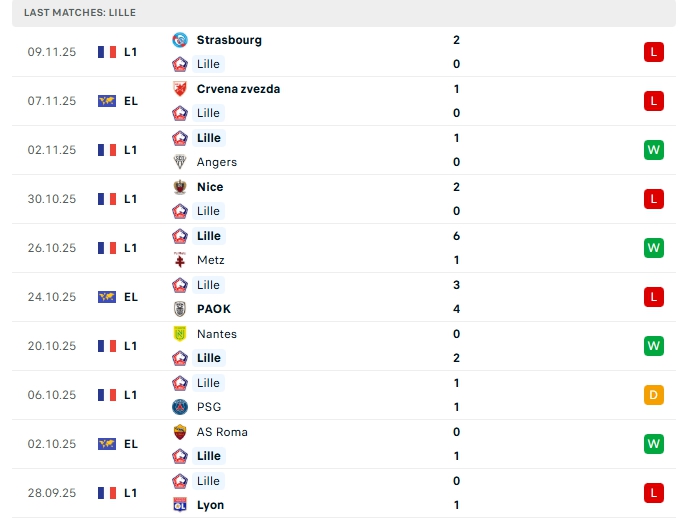Click the French flag on 09.11.25 row

[x=107, y=52]
